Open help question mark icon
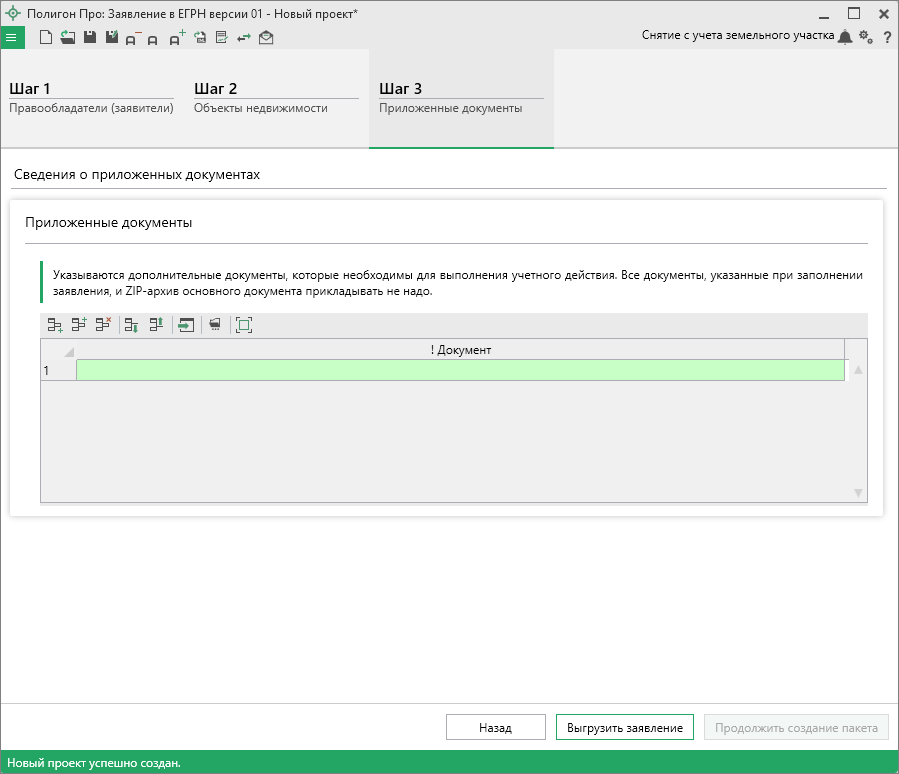The height and width of the screenshot is (774, 899). click(886, 37)
